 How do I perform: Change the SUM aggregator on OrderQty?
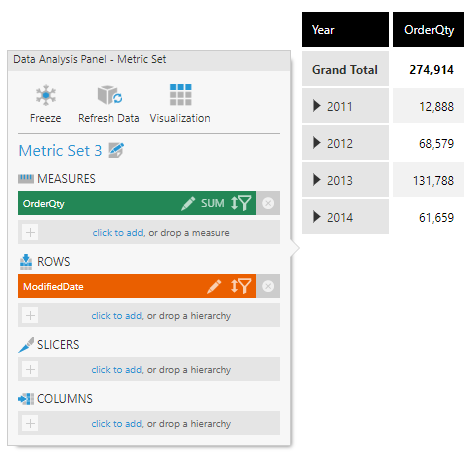(212, 203)
